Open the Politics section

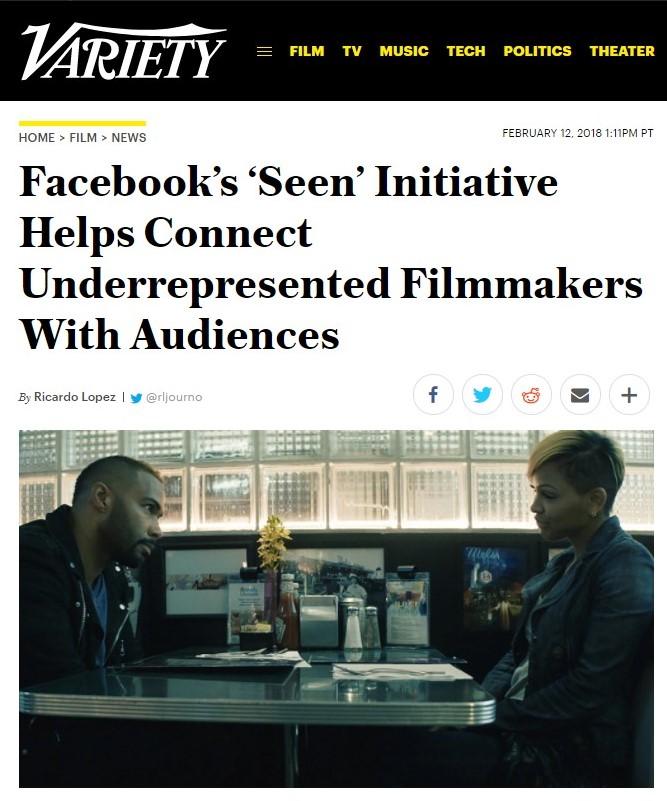pyautogui.click(x=537, y=51)
